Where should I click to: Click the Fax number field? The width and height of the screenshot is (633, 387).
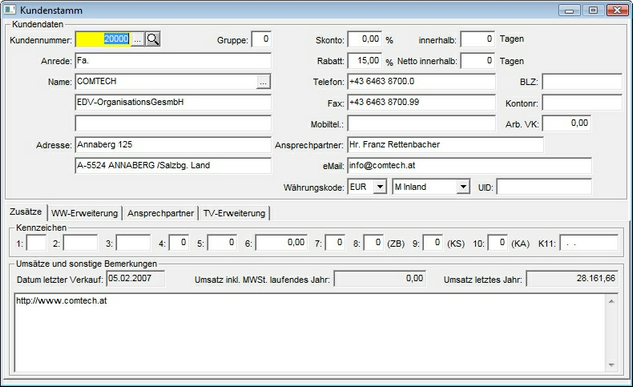point(421,103)
